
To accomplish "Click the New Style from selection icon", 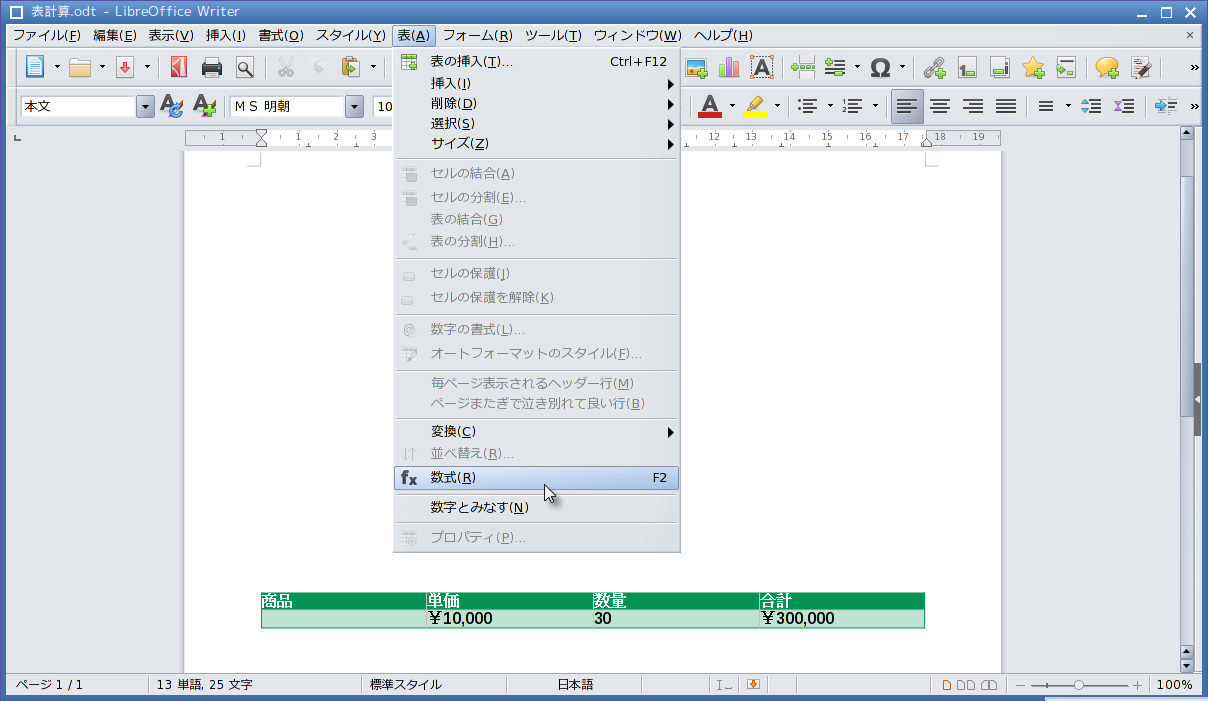I will pyautogui.click(x=204, y=105).
